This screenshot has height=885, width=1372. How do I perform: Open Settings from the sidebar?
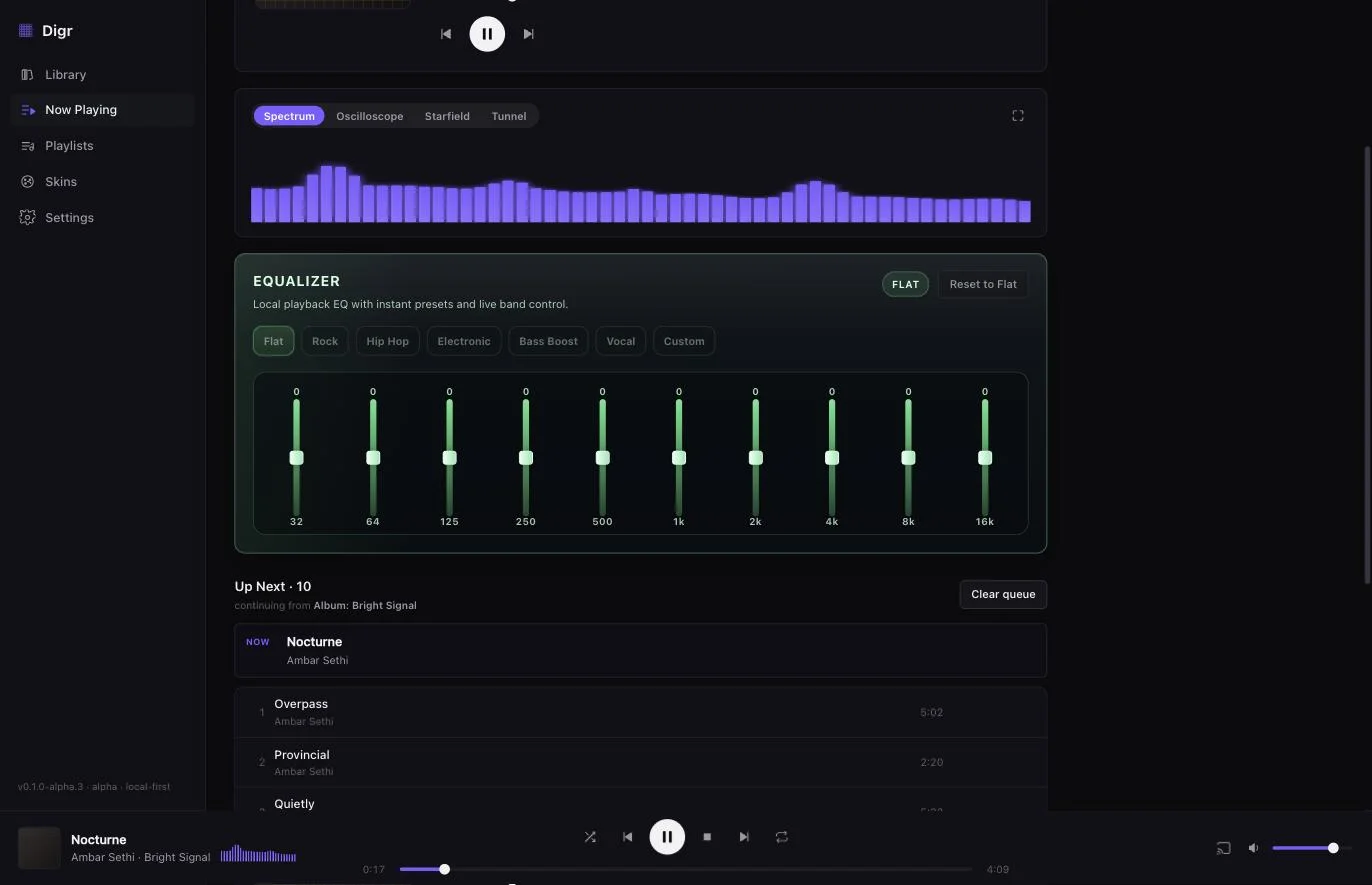(x=102, y=218)
